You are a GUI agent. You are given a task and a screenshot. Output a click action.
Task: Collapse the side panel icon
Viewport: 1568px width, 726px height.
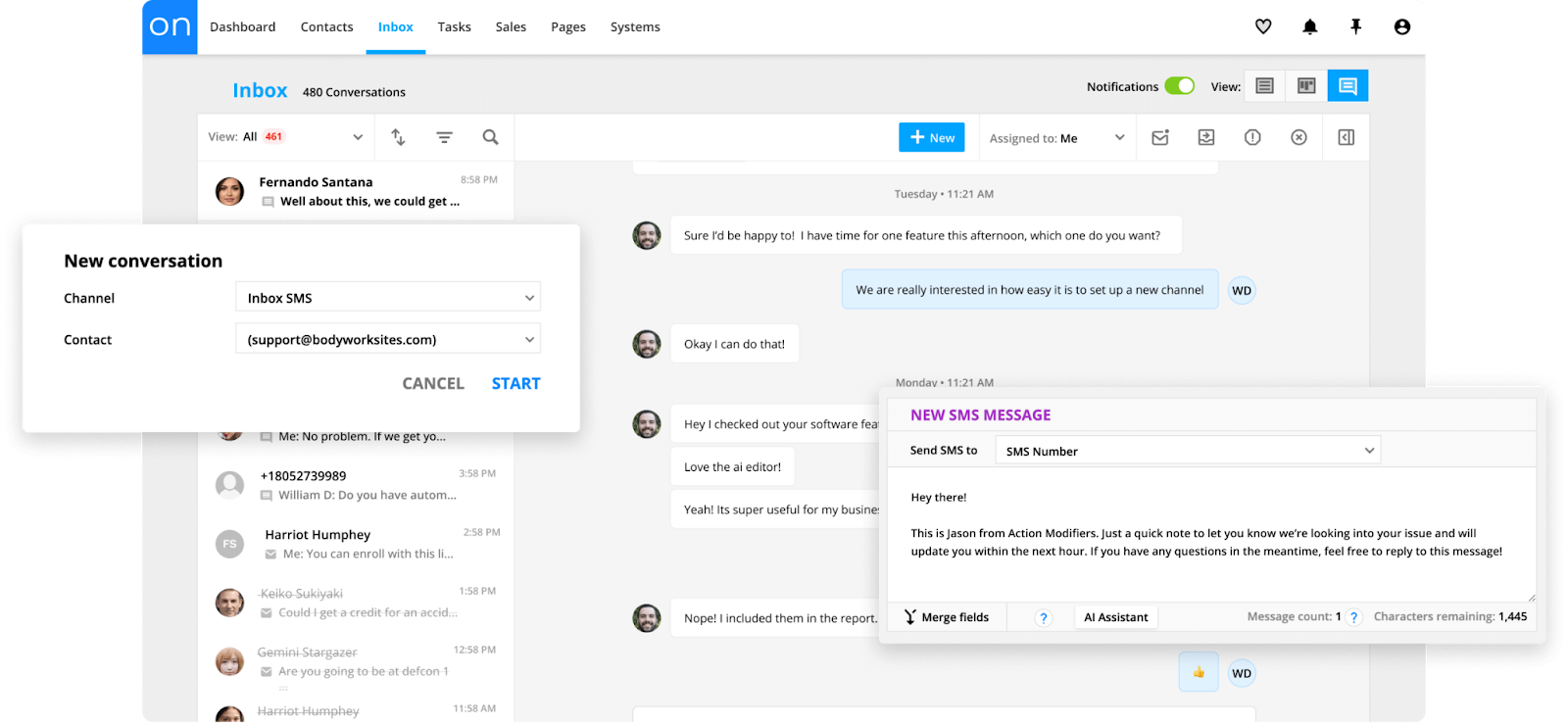(x=1346, y=138)
